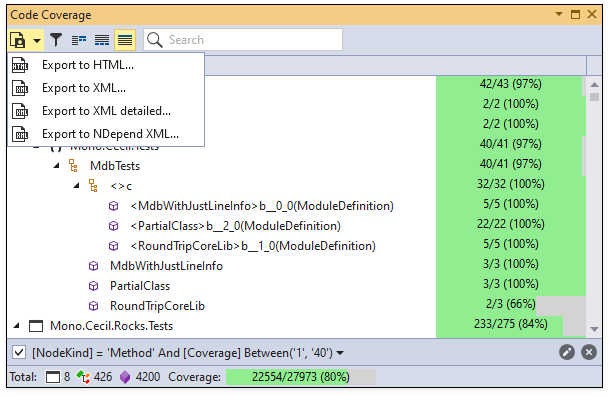Remove the filter with the X icon
Image resolution: width=609 pixels, height=396 pixels.
(589, 353)
